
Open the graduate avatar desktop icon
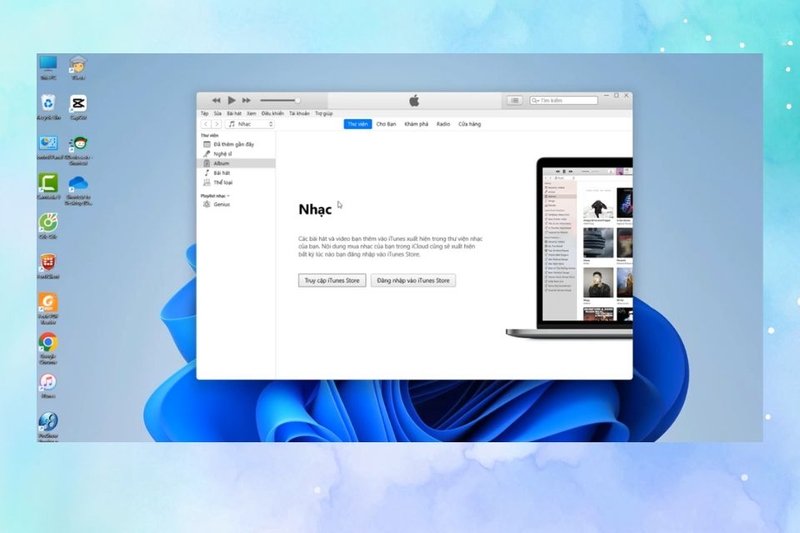(x=78, y=68)
